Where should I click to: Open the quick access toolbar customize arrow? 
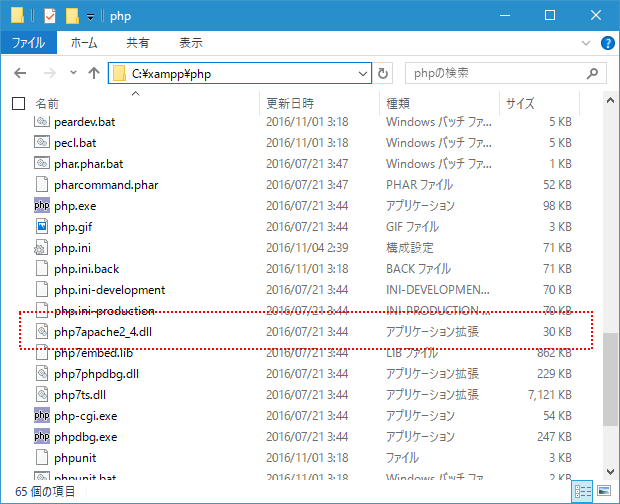[x=91, y=17]
